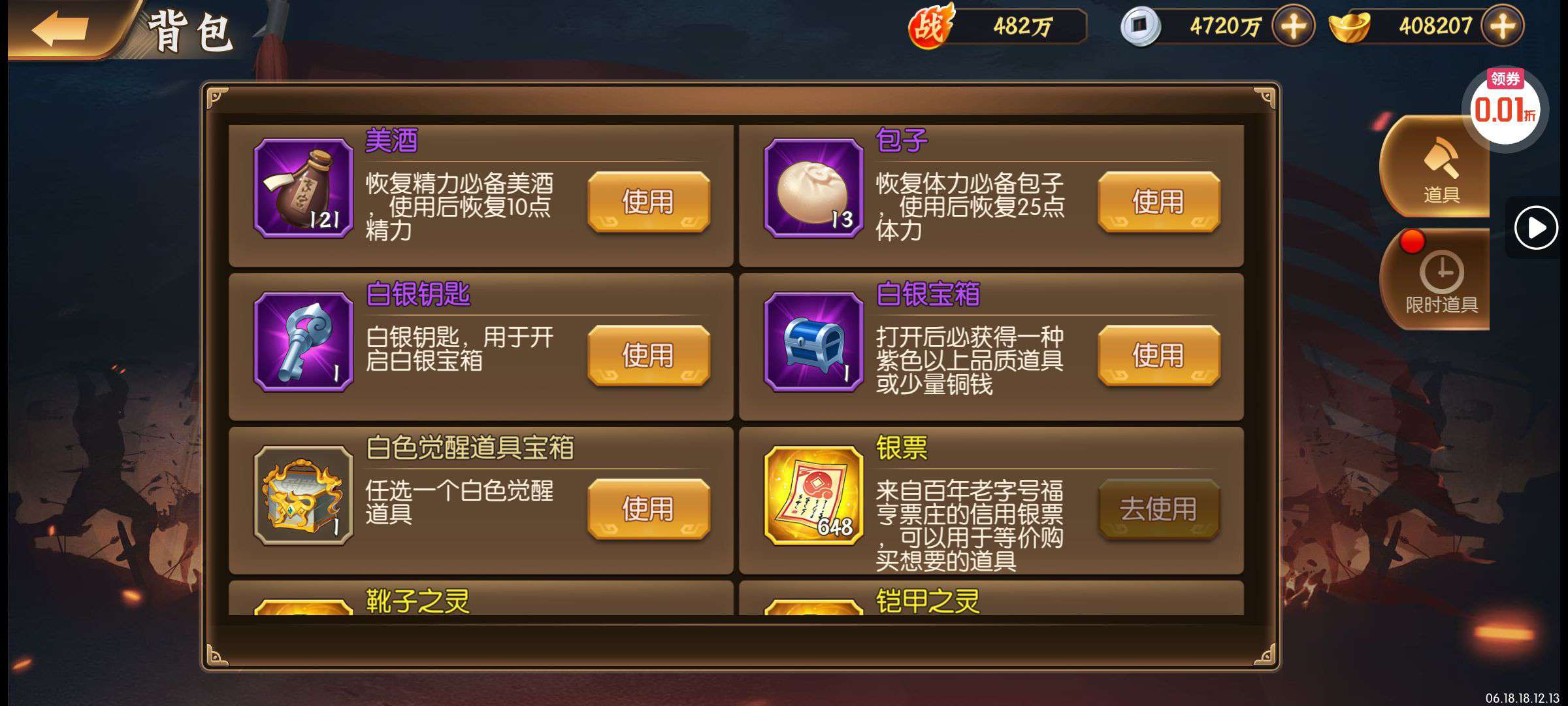Select the 银票 banknote item icon
This screenshot has height=706, width=1568.
[813, 496]
